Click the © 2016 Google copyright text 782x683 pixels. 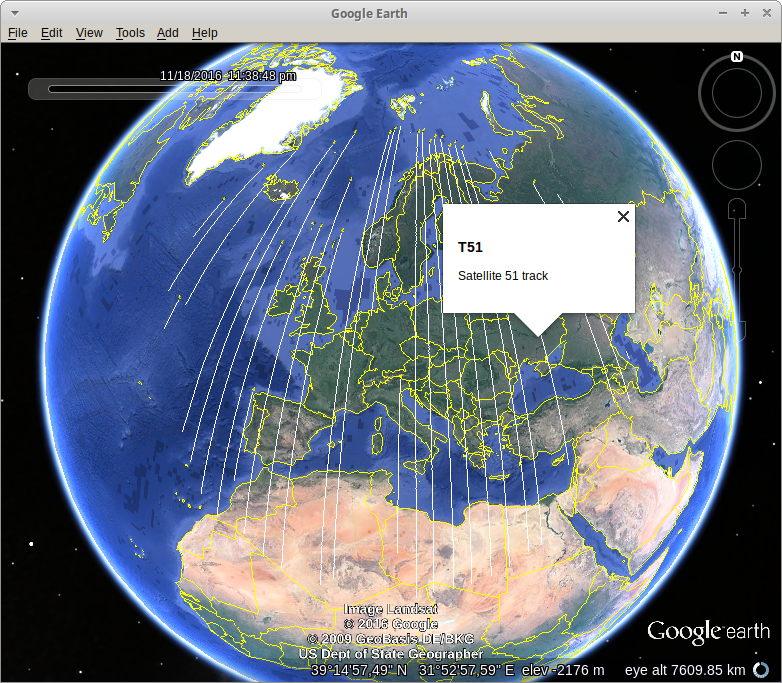(391, 624)
